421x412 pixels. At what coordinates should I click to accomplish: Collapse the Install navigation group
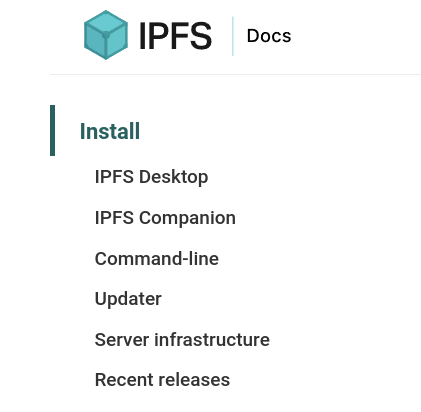pos(110,131)
